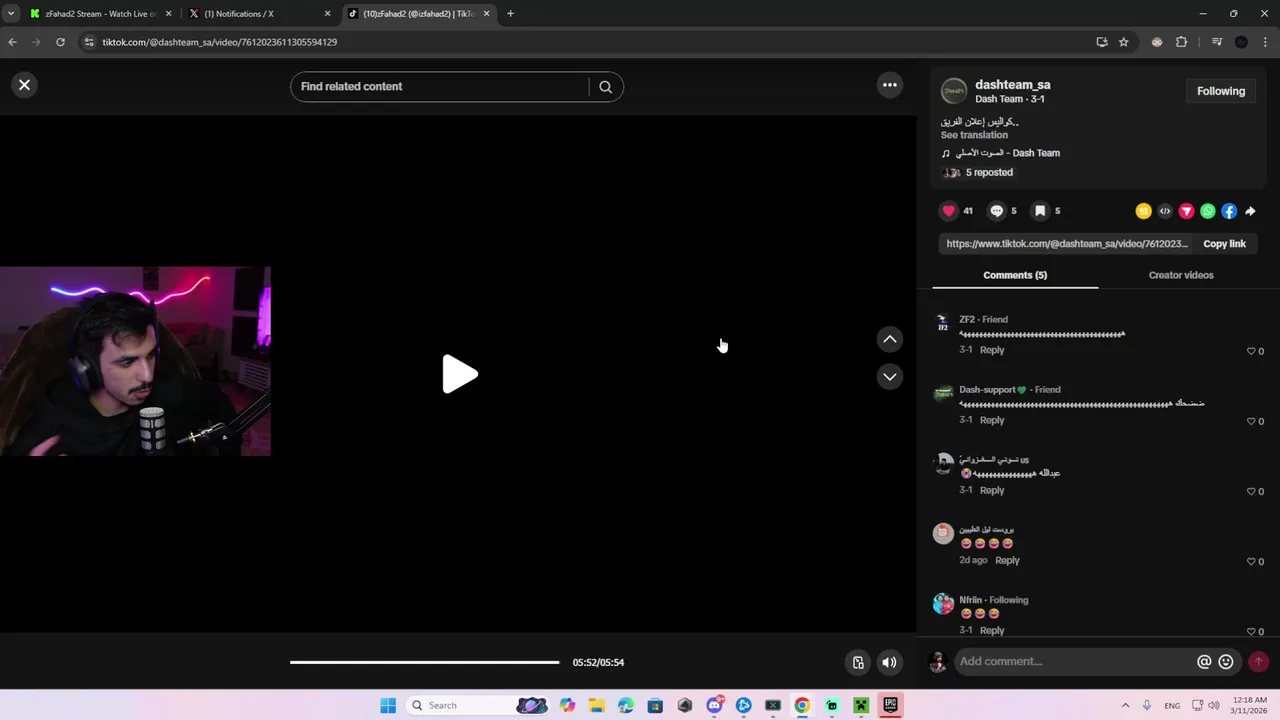Screen dimensions: 1280x720
Task: Click the search magnifier in Find related content
Action: point(605,87)
